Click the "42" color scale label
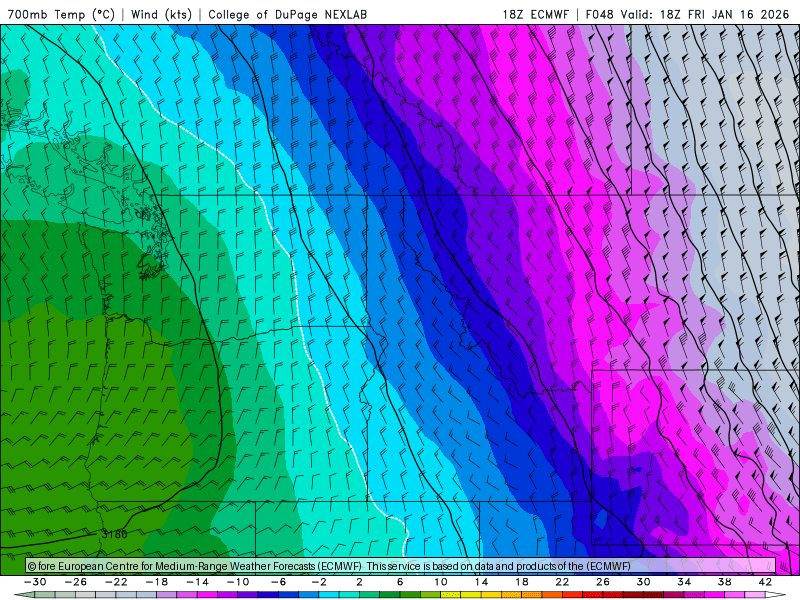 (x=765, y=582)
